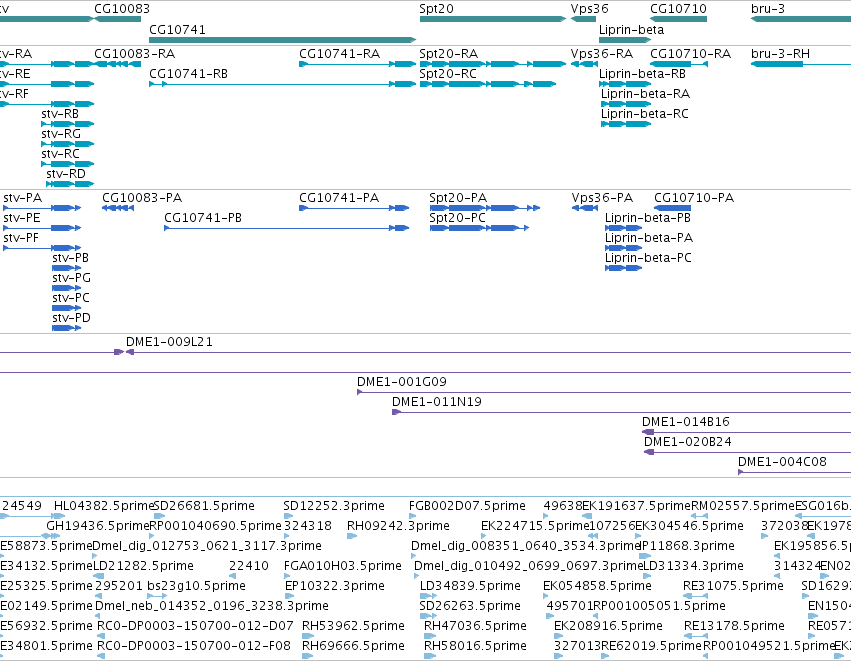Select Liprin-beta-PC protein
This screenshot has height=661, width=851.
624,268
